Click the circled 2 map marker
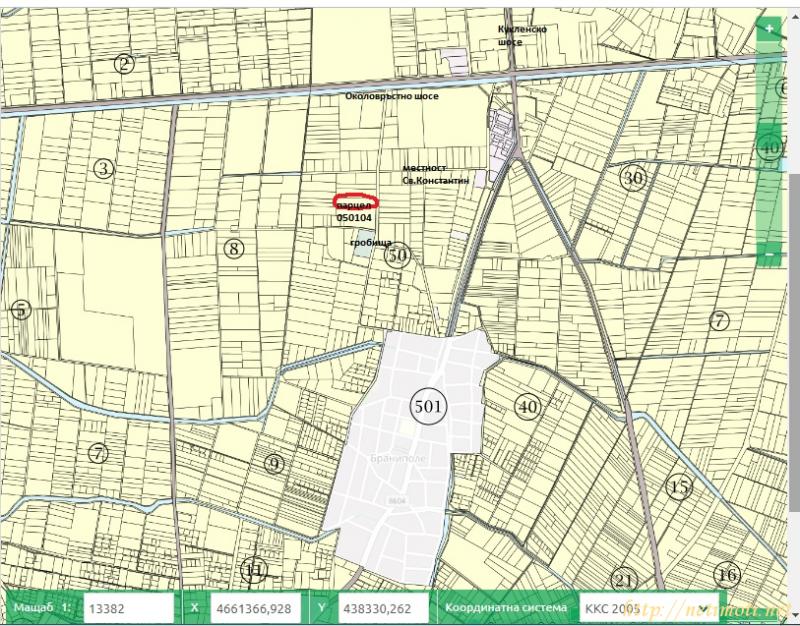The height and width of the screenshot is (626, 800). [x=124, y=65]
